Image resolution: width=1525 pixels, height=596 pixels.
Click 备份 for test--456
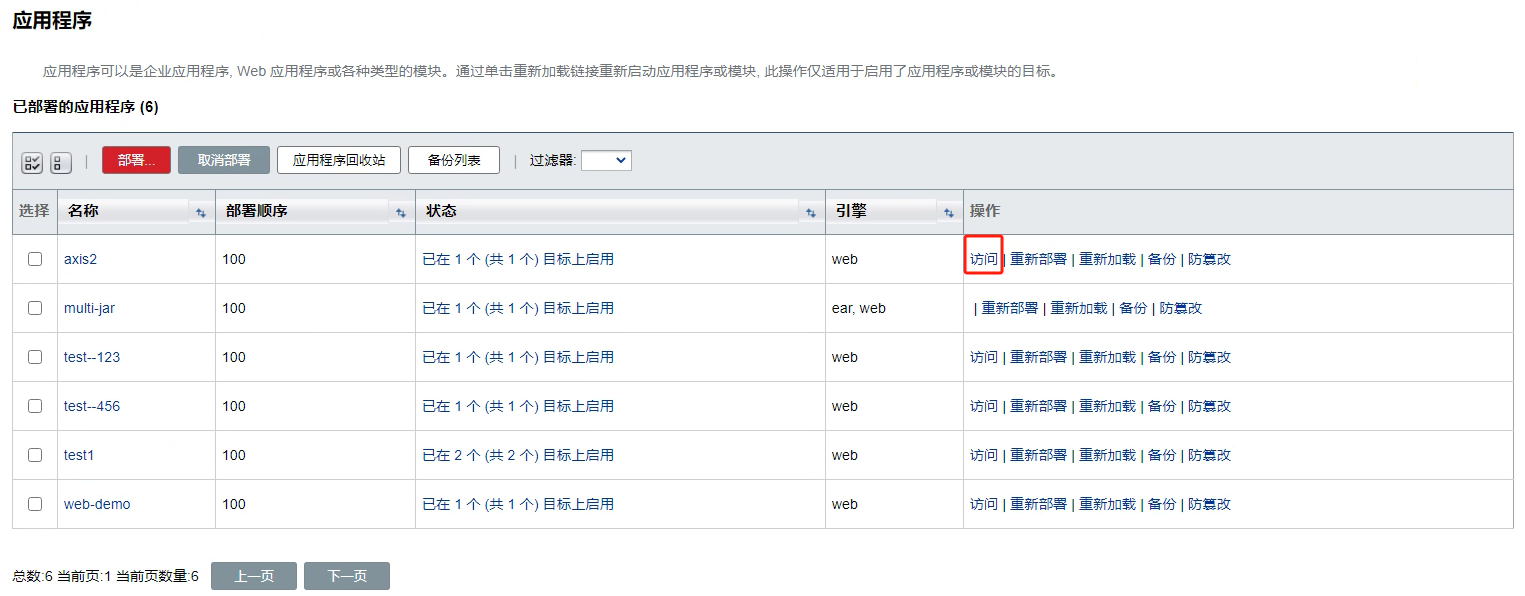point(1162,406)
